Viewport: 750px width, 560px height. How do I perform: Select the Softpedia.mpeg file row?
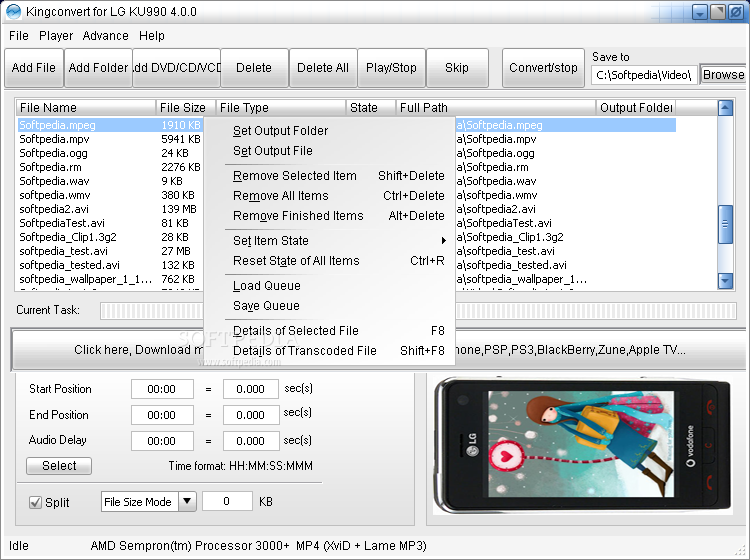click(110, 125)
